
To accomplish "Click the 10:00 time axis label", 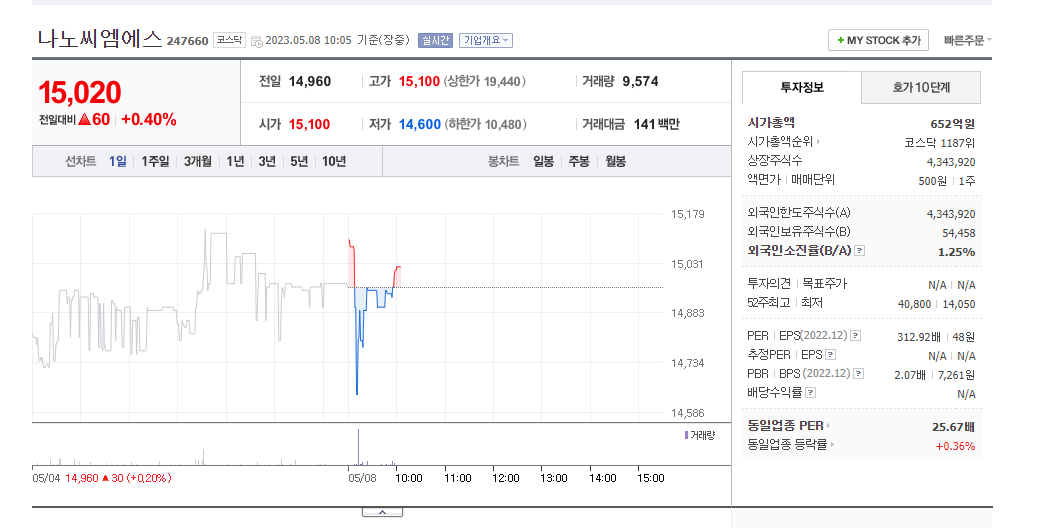I will tap(409, 478).
